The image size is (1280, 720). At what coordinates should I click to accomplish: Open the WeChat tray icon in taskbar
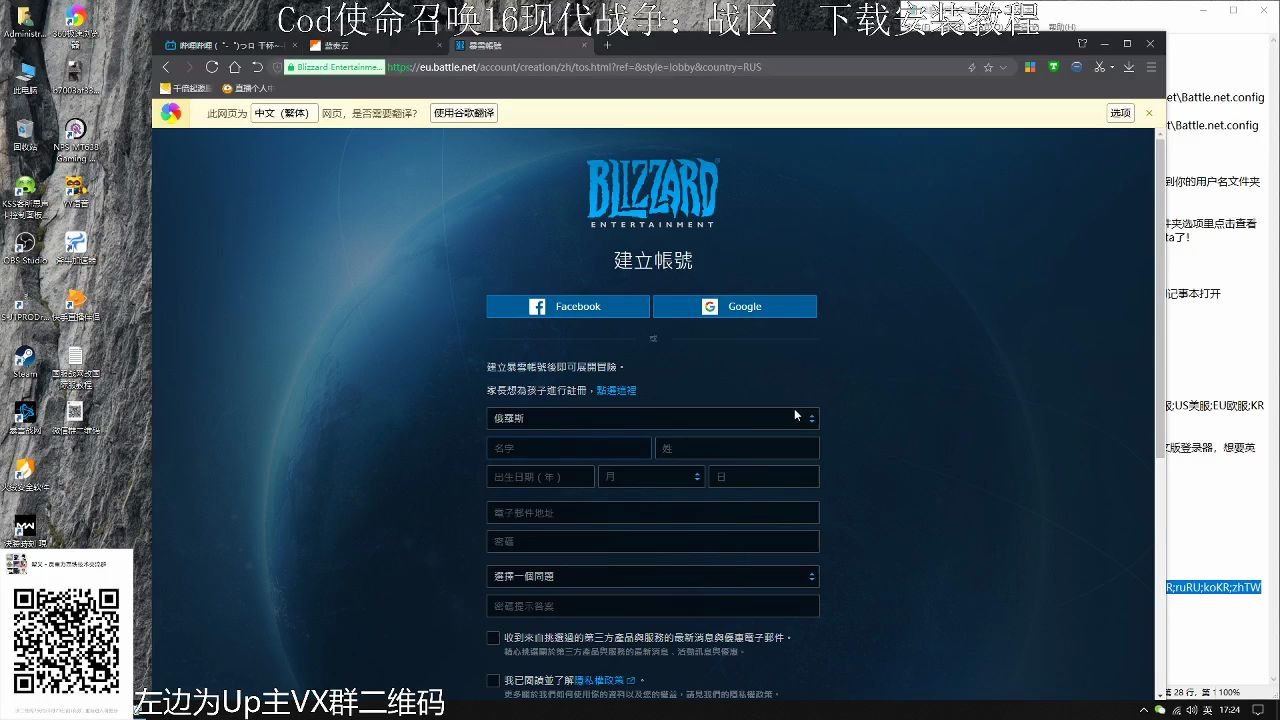pos(1160,710)
